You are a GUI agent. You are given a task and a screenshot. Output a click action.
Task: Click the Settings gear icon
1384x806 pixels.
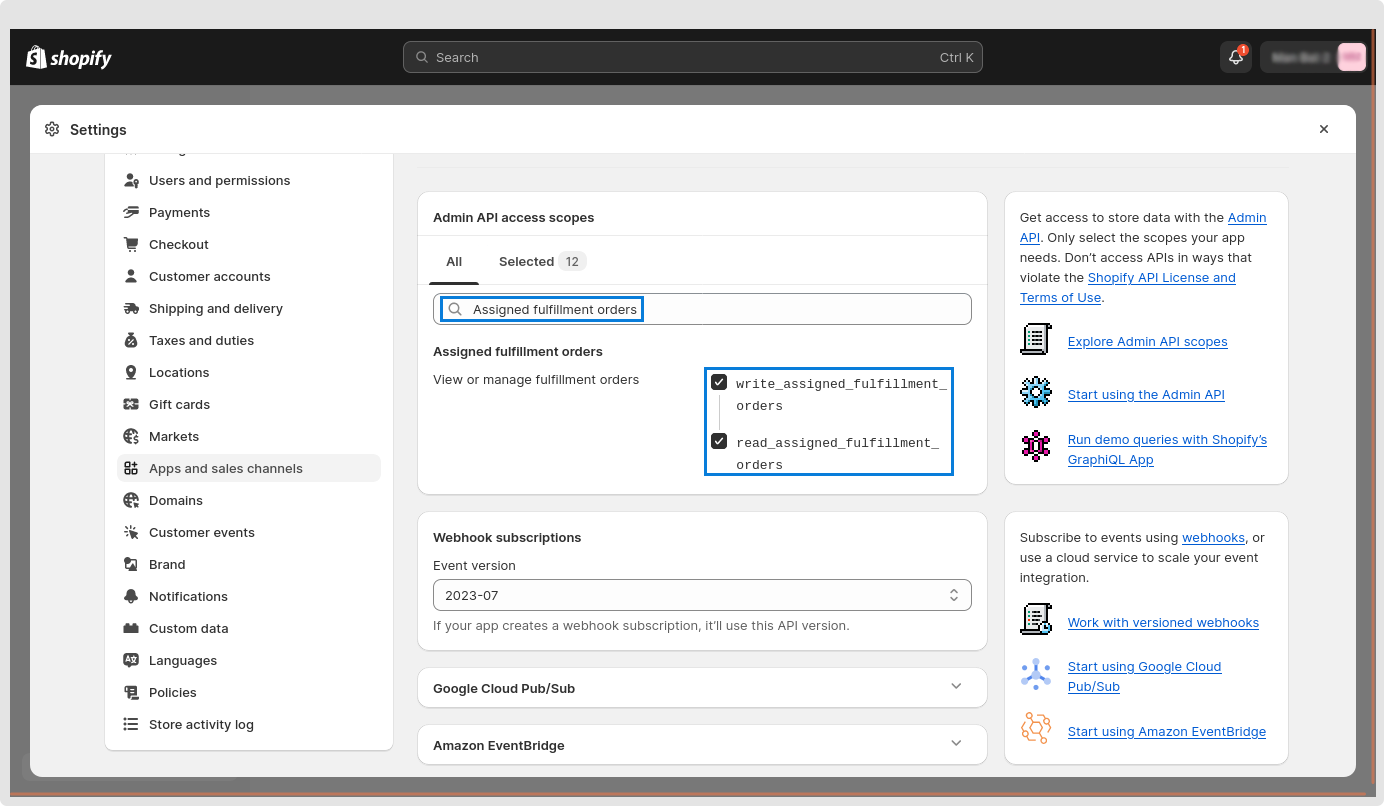point(52,129)
